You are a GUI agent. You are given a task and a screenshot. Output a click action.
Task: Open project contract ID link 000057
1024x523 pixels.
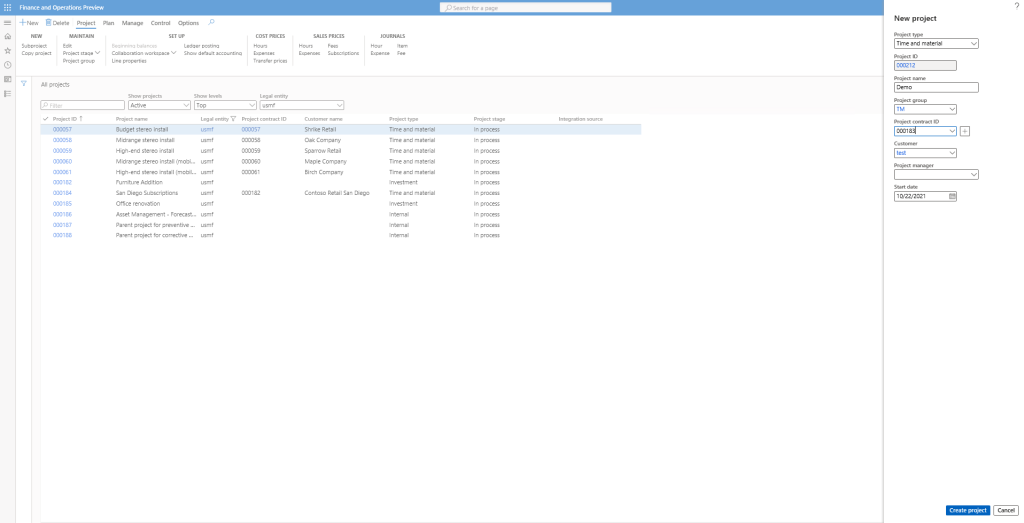(251, 129)
